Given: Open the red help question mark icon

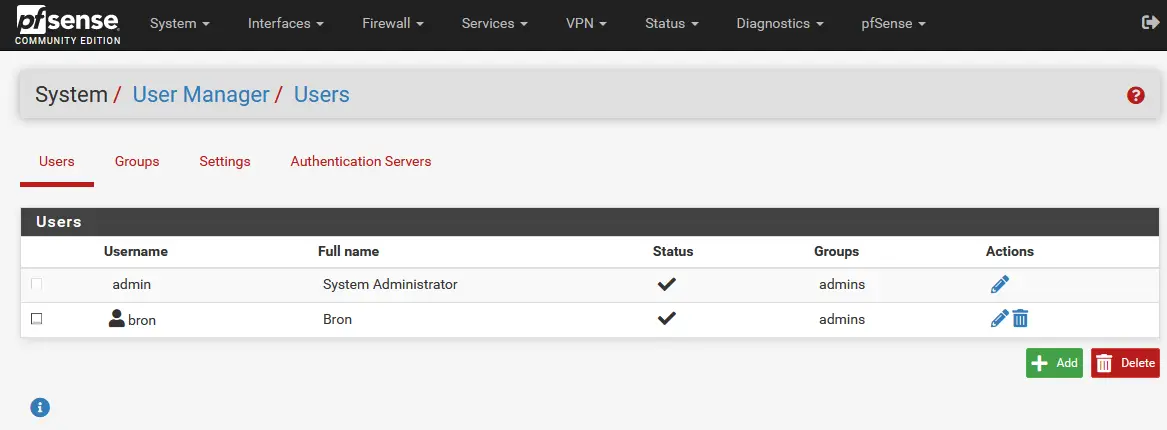Looking at the screenshot, I should pos(1135,95).
